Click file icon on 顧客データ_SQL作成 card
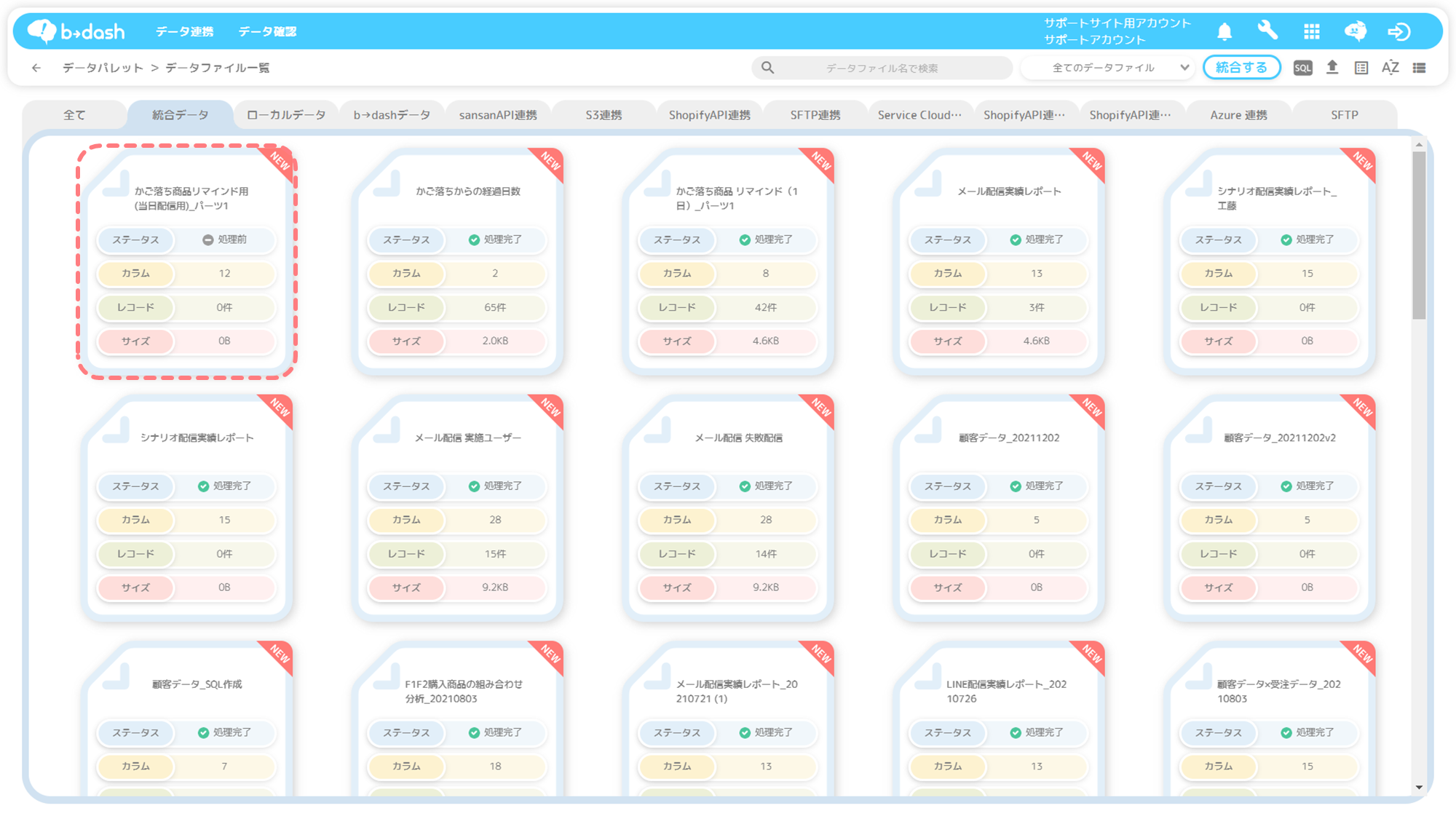This screenshot has height=819, width=1456. 116,677
